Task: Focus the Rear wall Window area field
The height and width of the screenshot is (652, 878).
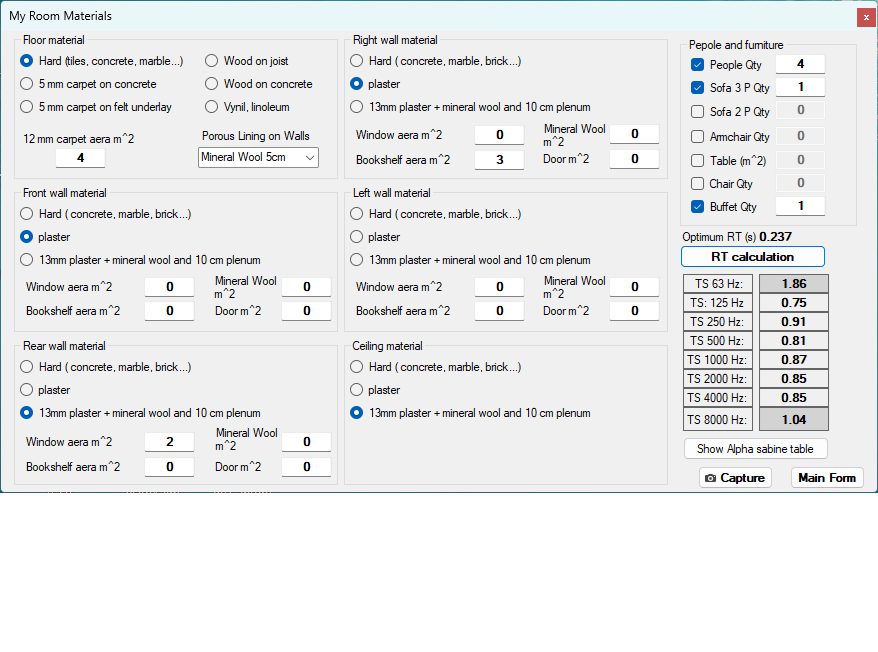Action: tap(169, 442)
